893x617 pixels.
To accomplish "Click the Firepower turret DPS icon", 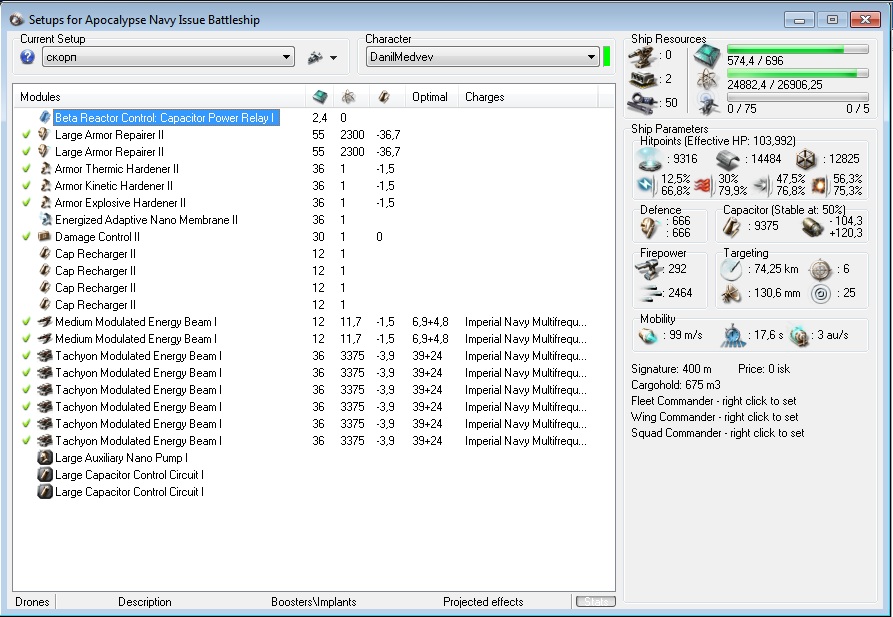I will click(x=648, y=269).
